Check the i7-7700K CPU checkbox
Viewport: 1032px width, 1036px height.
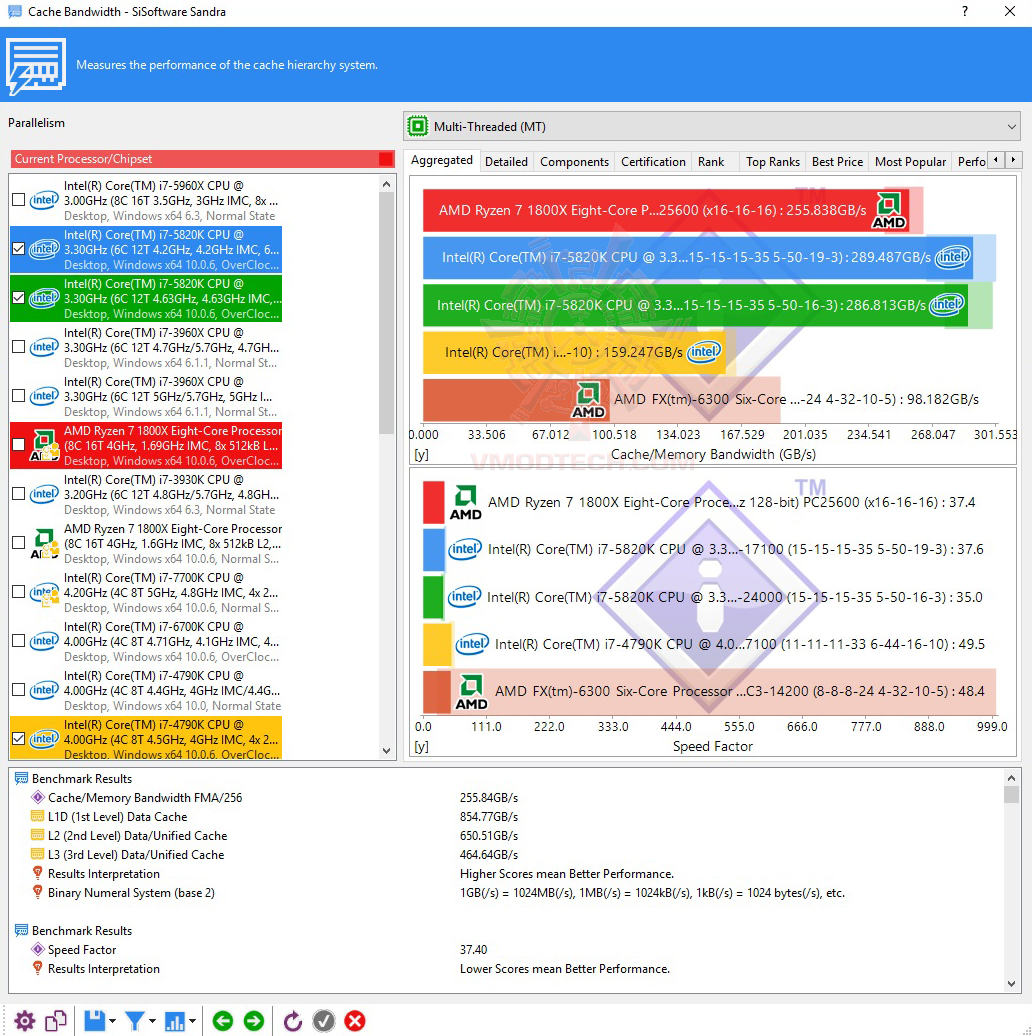click(x=18, y=591)
